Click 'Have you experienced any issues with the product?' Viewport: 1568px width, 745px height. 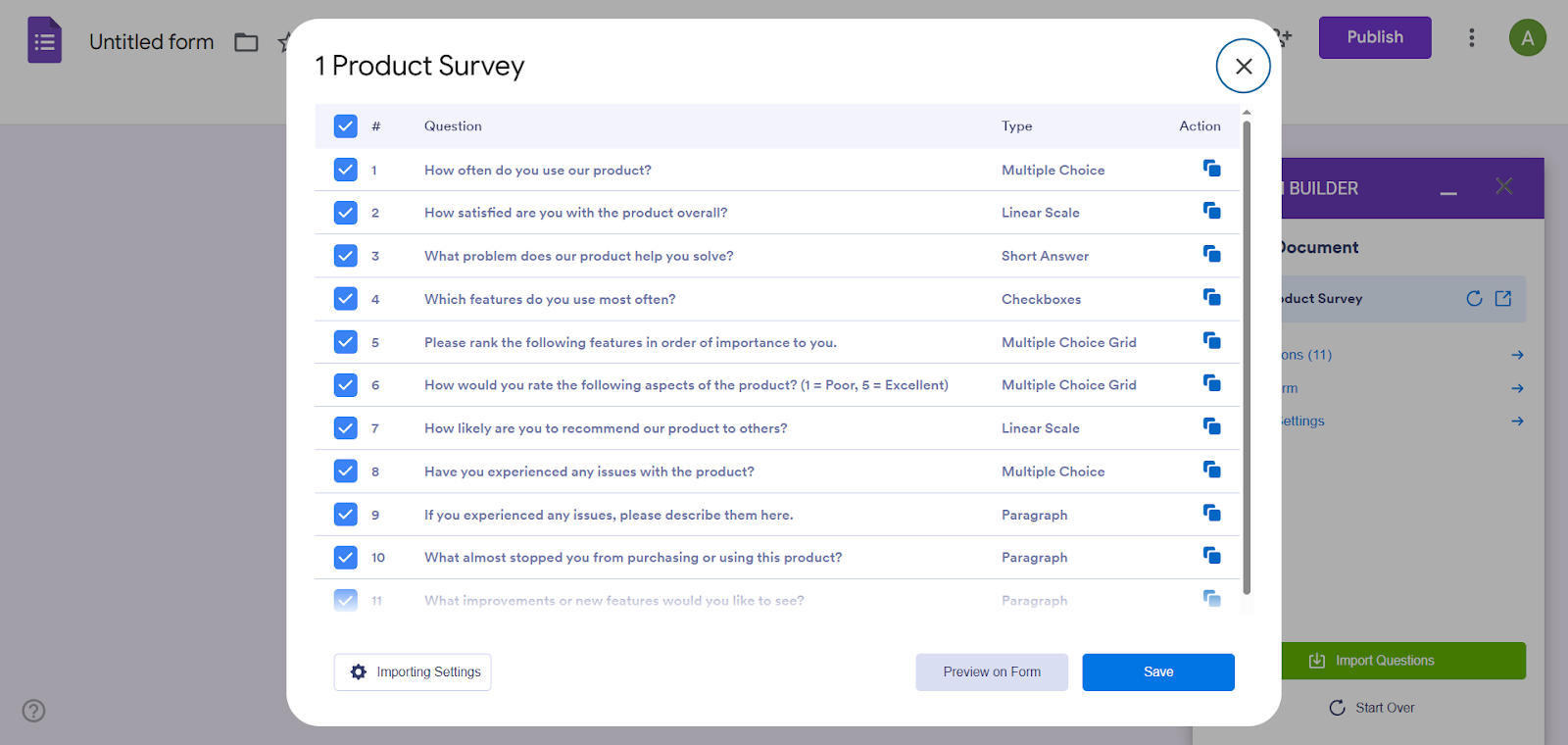pyautogui.click(x=589, y=472)
